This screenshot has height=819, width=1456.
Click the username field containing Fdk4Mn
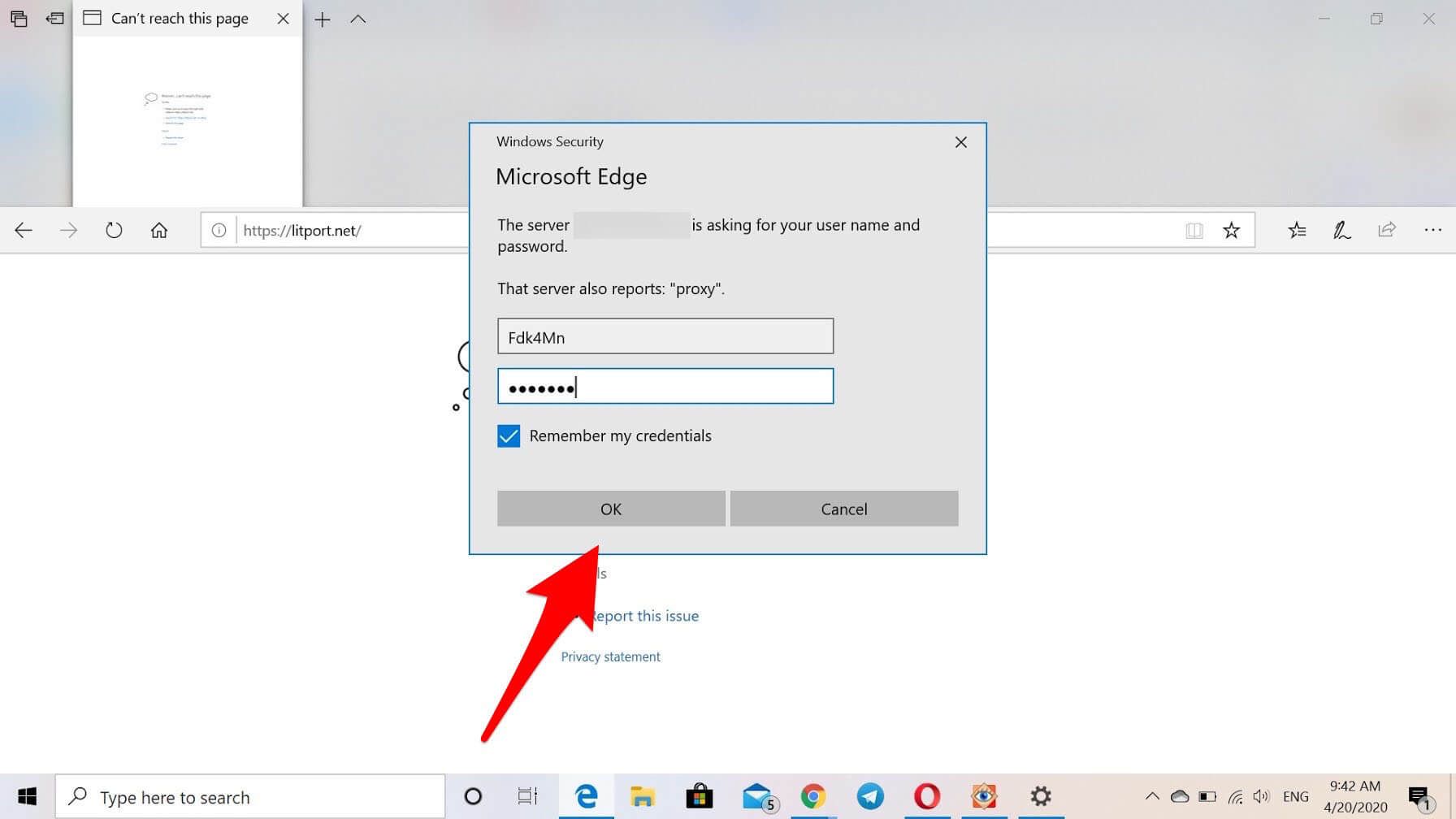click(665, 336)
